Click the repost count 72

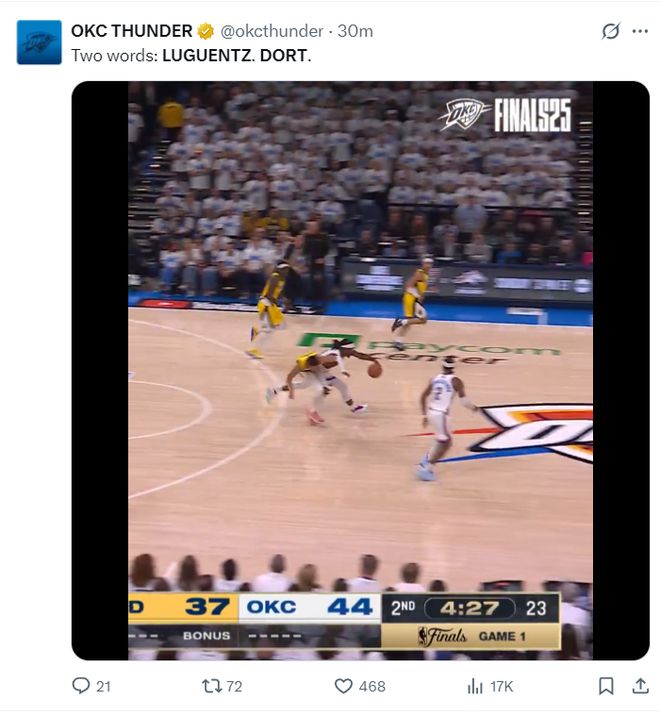(234, 686)
